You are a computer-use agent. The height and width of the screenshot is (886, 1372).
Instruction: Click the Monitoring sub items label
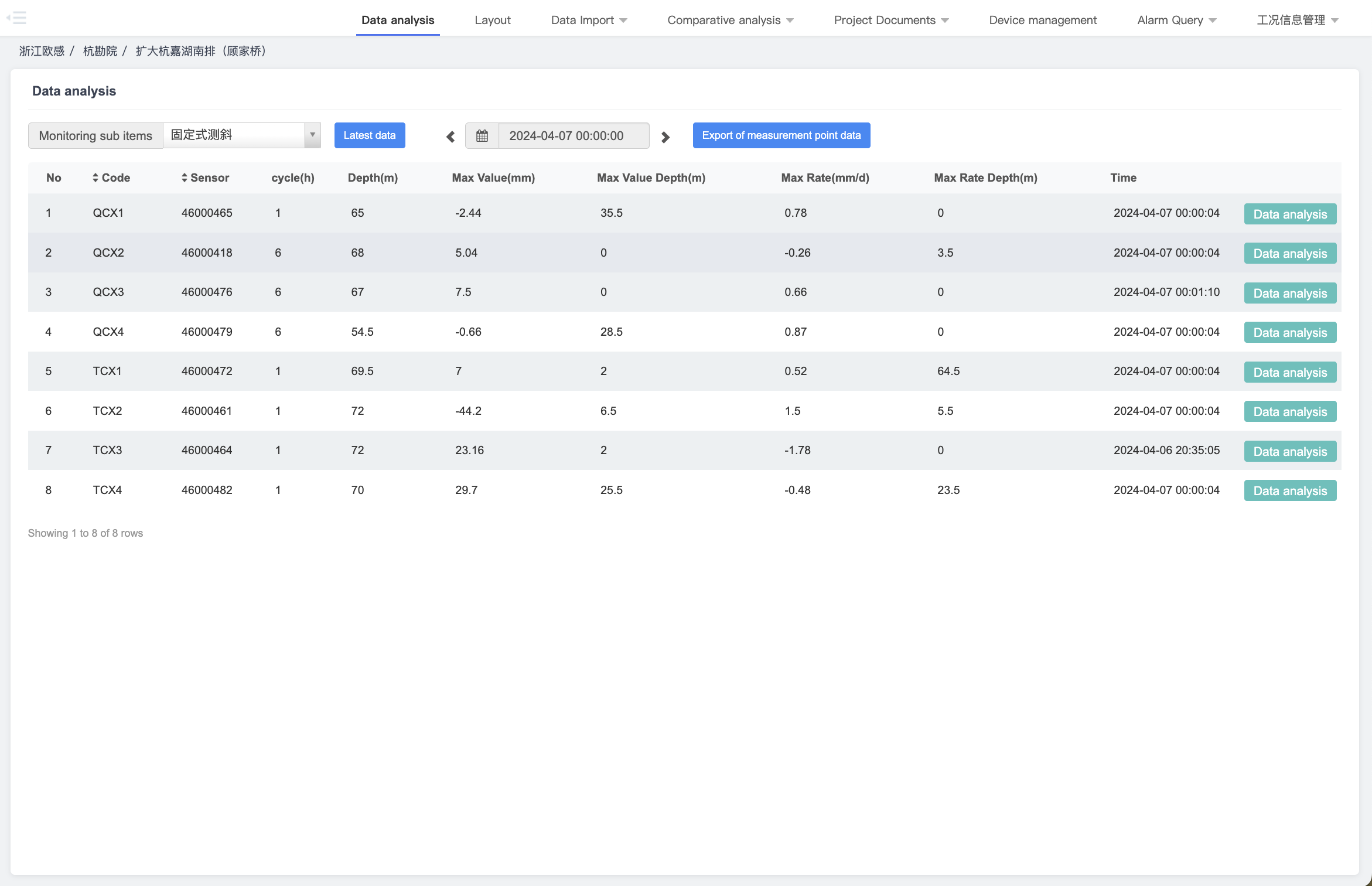pyautogui.click(x=95, y=135)
